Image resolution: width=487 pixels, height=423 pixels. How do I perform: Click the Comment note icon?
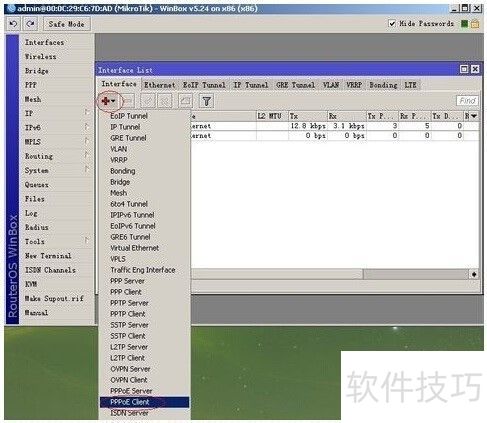coord(186,101)
